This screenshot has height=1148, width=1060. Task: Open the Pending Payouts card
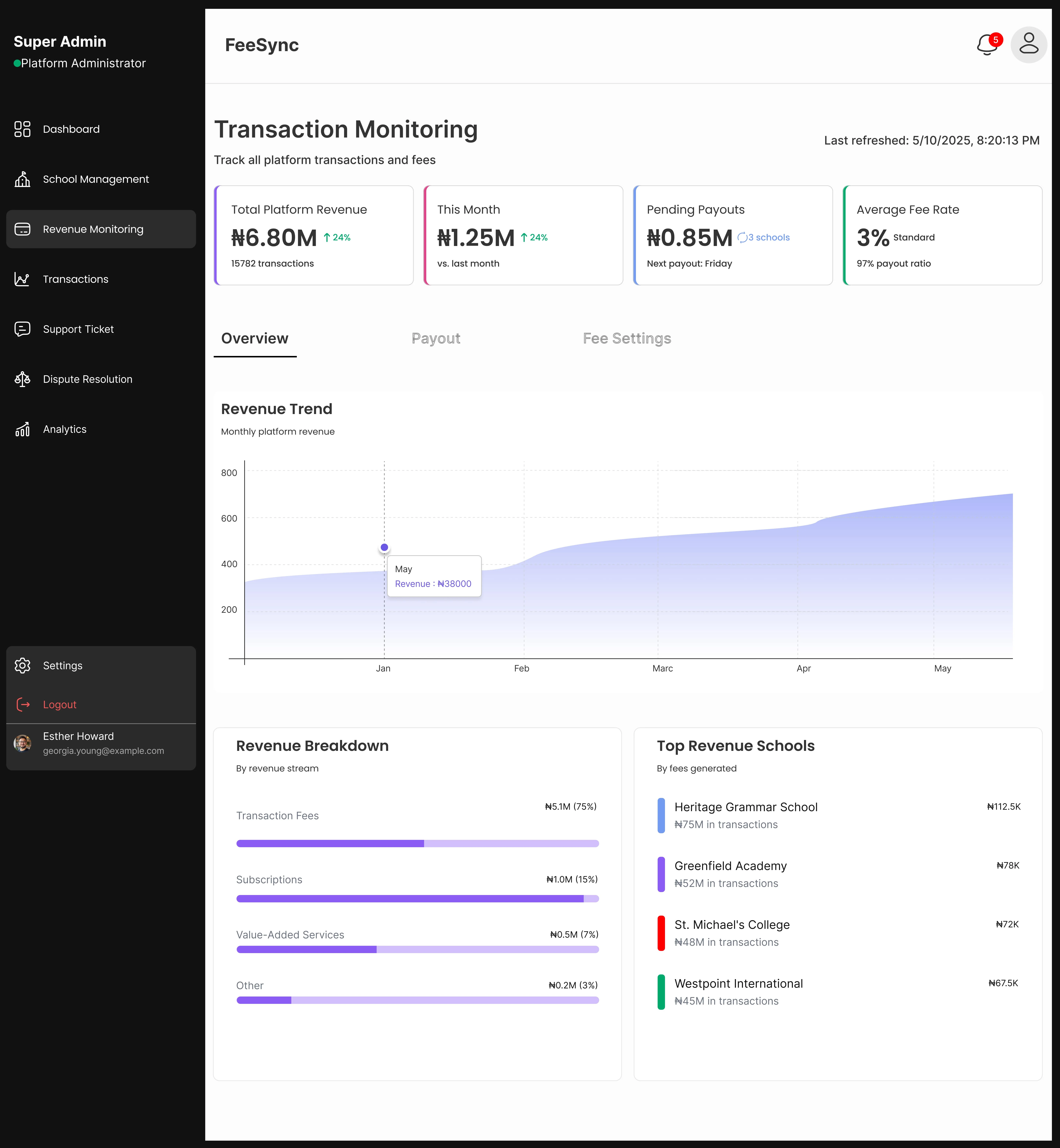click(733, 235)
